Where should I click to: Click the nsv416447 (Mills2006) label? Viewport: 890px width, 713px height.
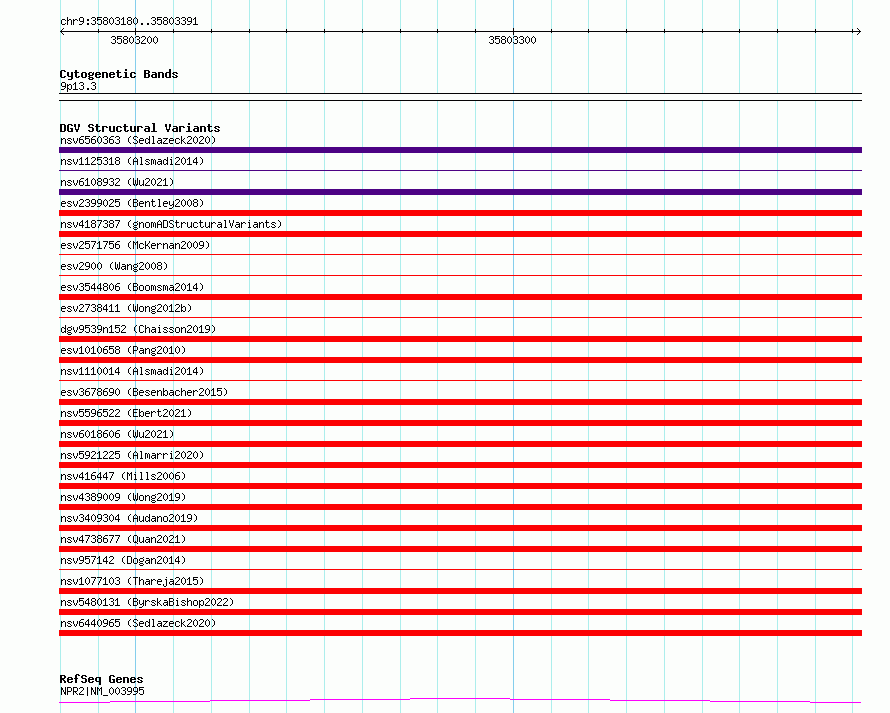(123, 476)
